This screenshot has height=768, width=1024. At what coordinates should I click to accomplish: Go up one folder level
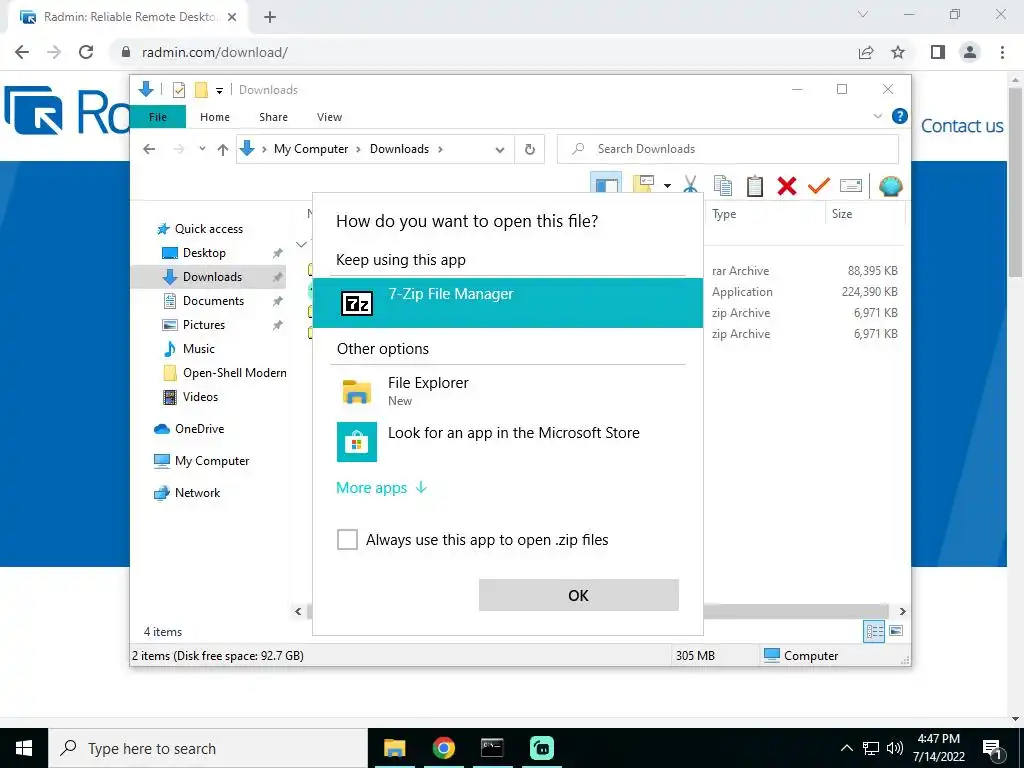tap(223, 150)
